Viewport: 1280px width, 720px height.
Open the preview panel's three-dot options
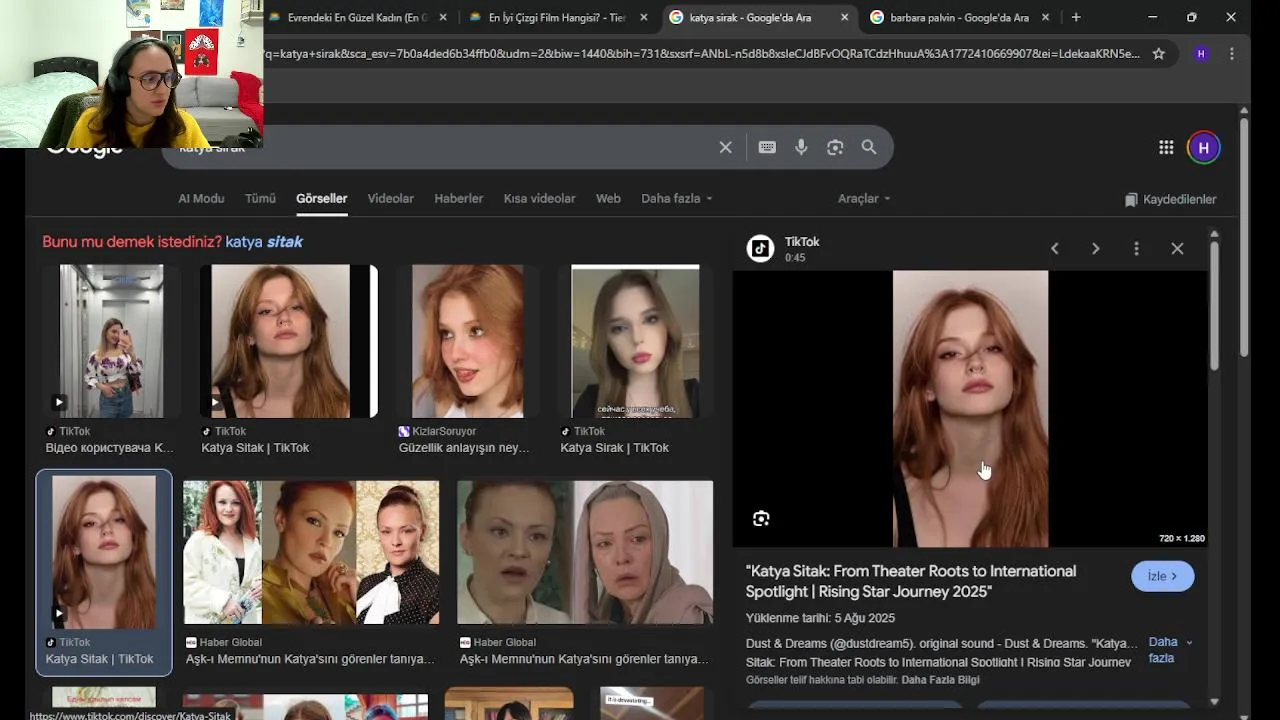coord(1136,248)
